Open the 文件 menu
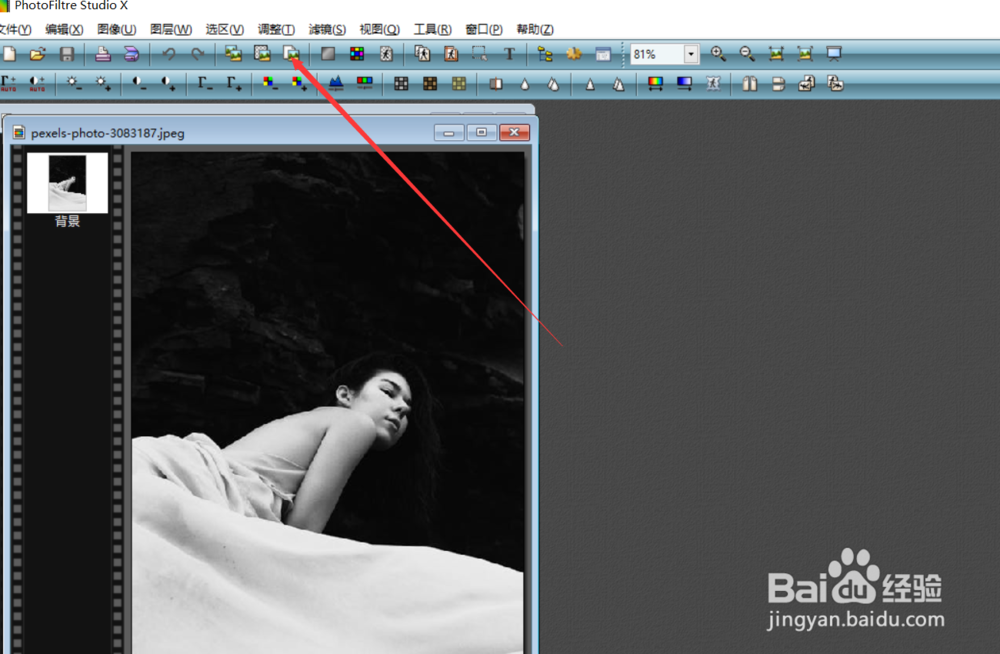The image size is (1000, 654). (15, 29)
